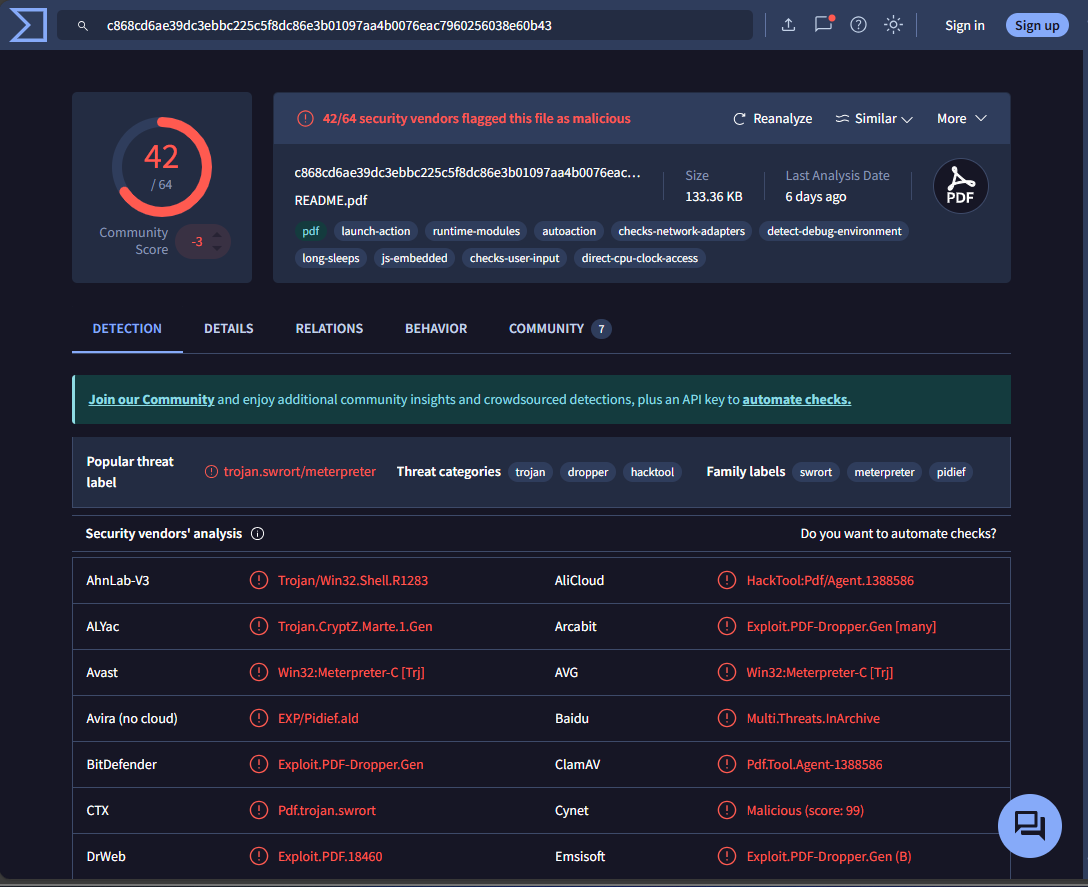Click the Sign in link
This screenshot has height=887, width=1088.
[964, 26]
